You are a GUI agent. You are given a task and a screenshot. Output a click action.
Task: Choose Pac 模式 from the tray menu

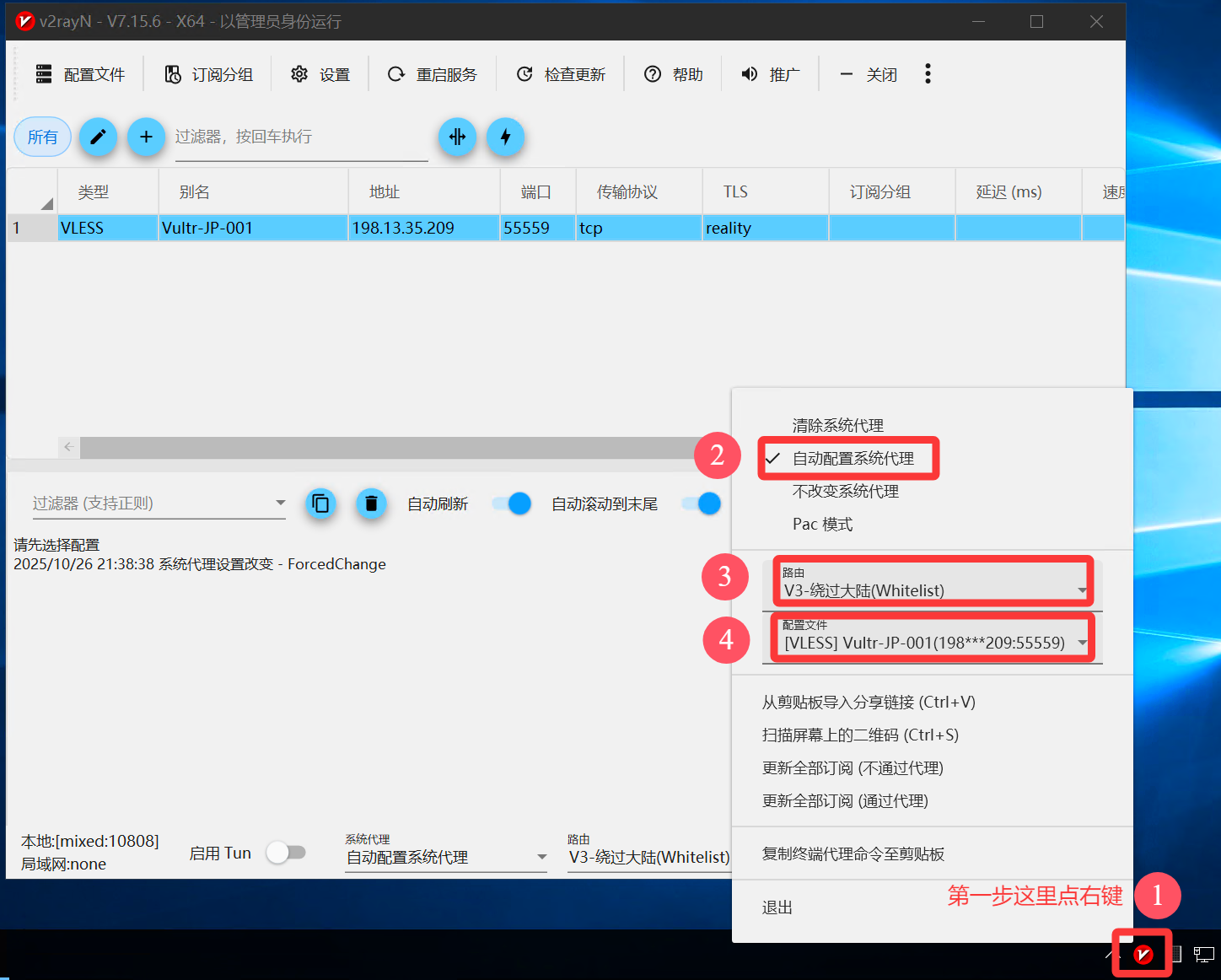click(x=822, y=524)
